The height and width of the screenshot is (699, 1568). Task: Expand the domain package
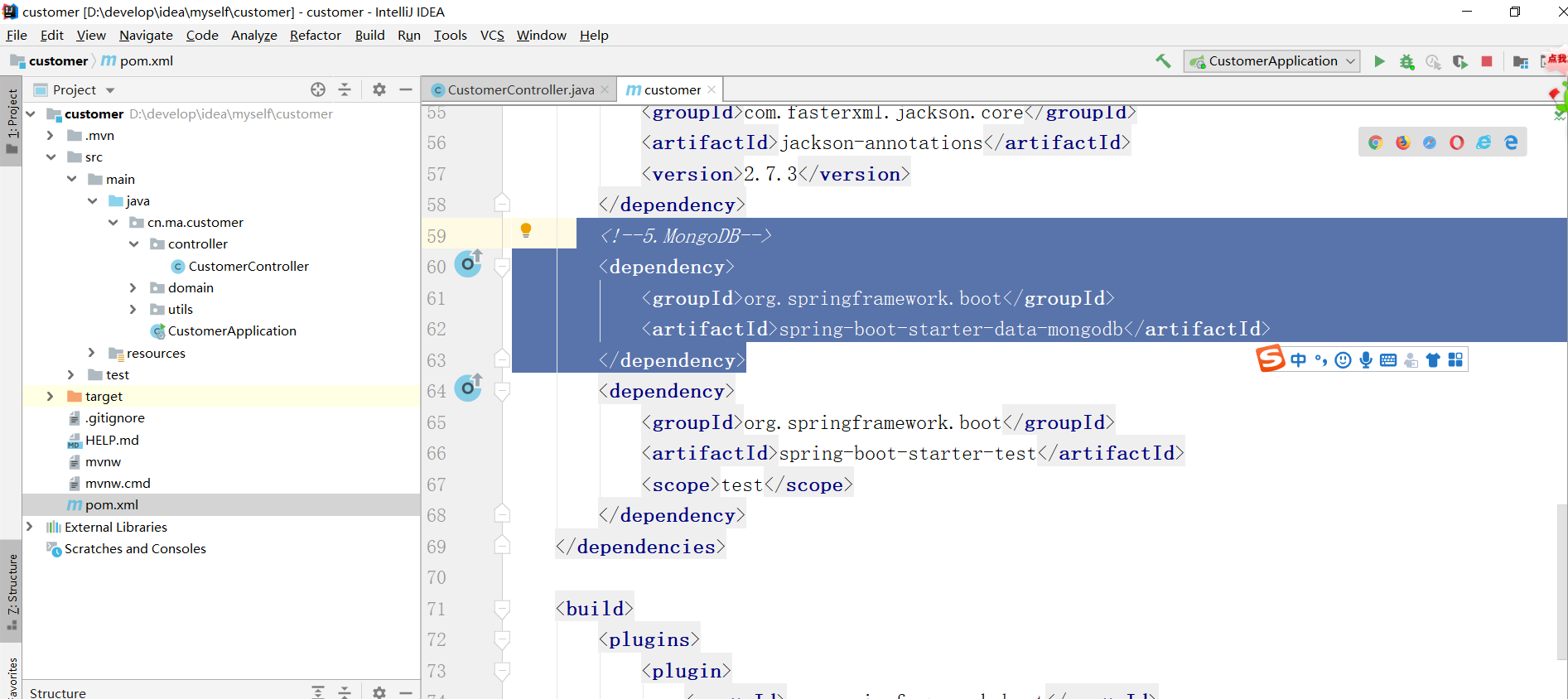pos(133,287)
